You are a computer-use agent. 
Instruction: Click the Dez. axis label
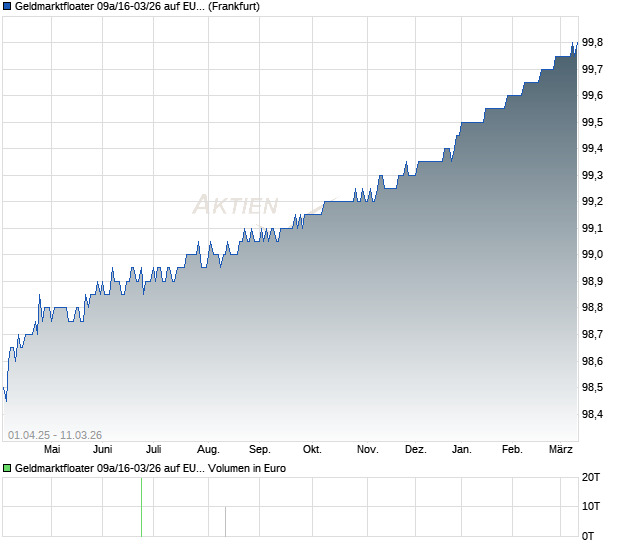(416, 449)
